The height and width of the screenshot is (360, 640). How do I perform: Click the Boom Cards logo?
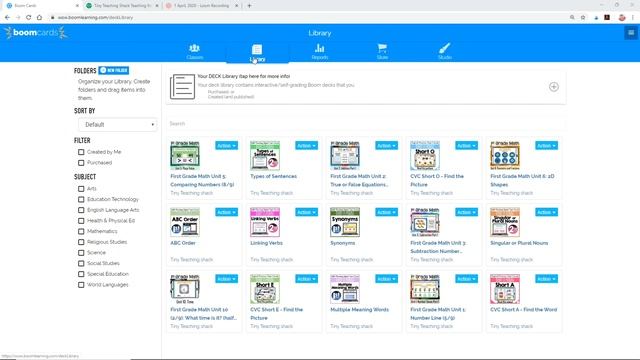click(x=36, y=33)
